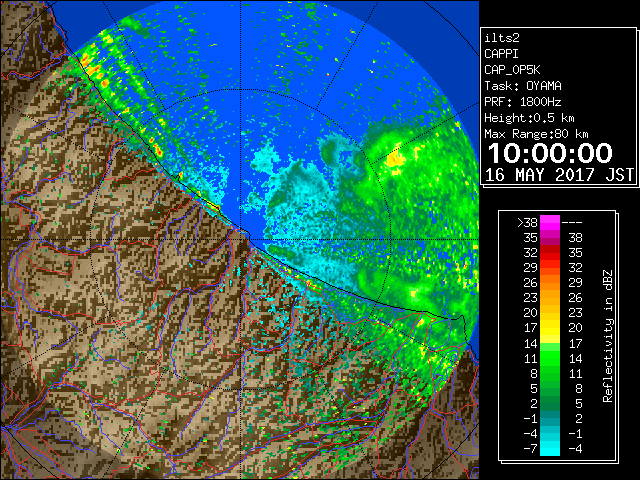Select the "CAPPI" product label
640x480 pixels.
(501, 54)
